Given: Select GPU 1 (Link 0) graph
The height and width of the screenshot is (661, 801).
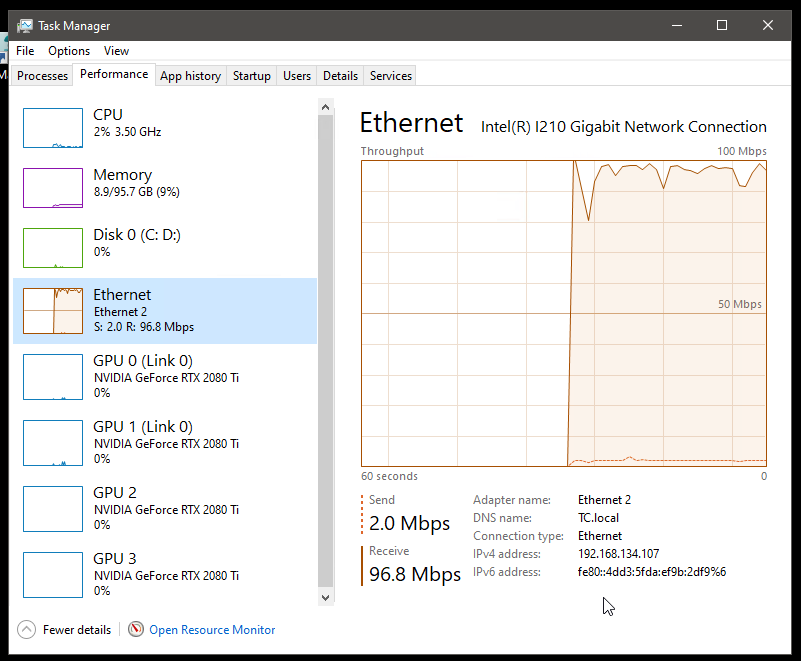Looking at the screenshot, I should click(53, 442).
